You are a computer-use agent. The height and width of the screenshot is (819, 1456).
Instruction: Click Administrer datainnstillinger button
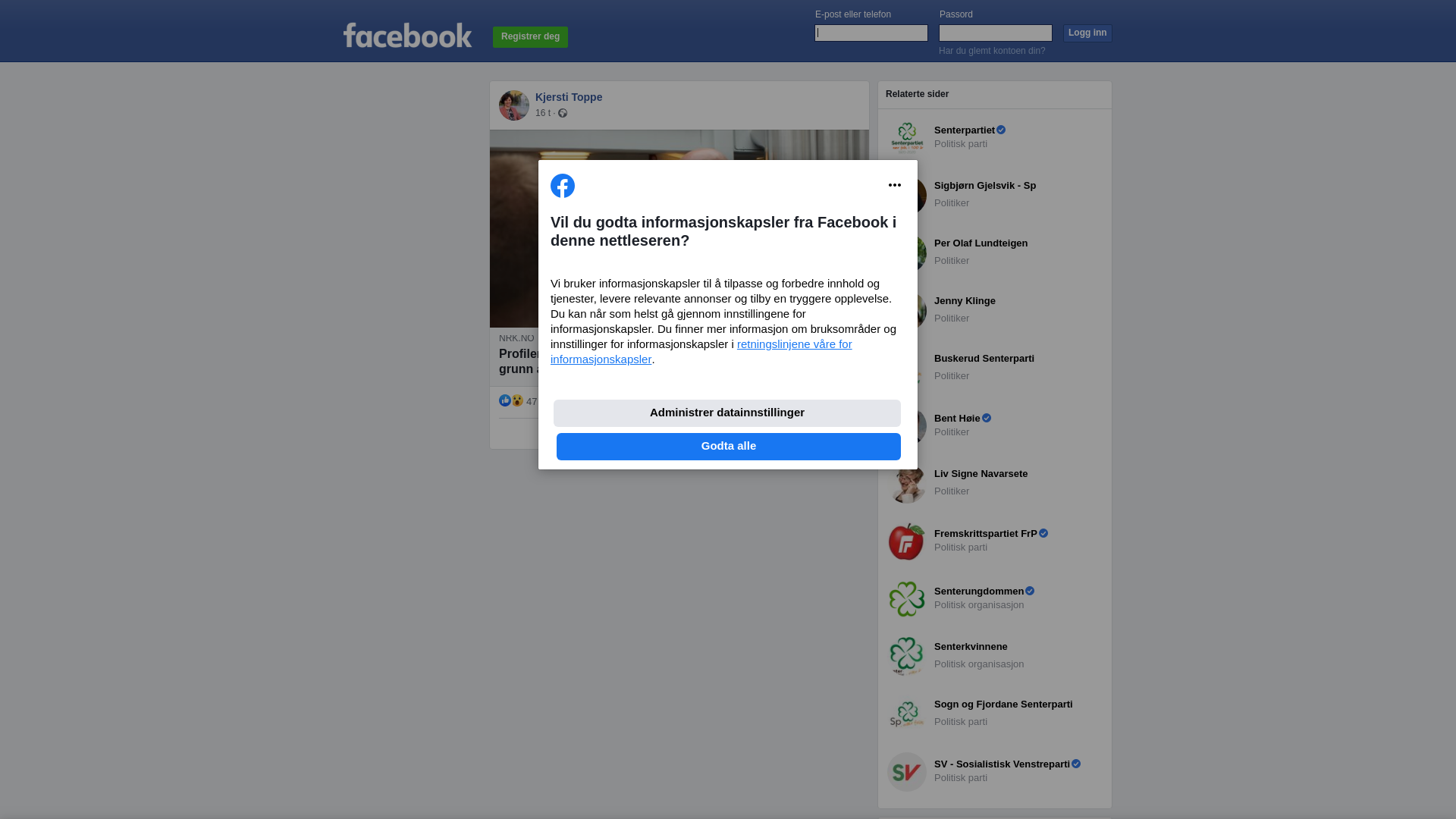tap(727, 413)
